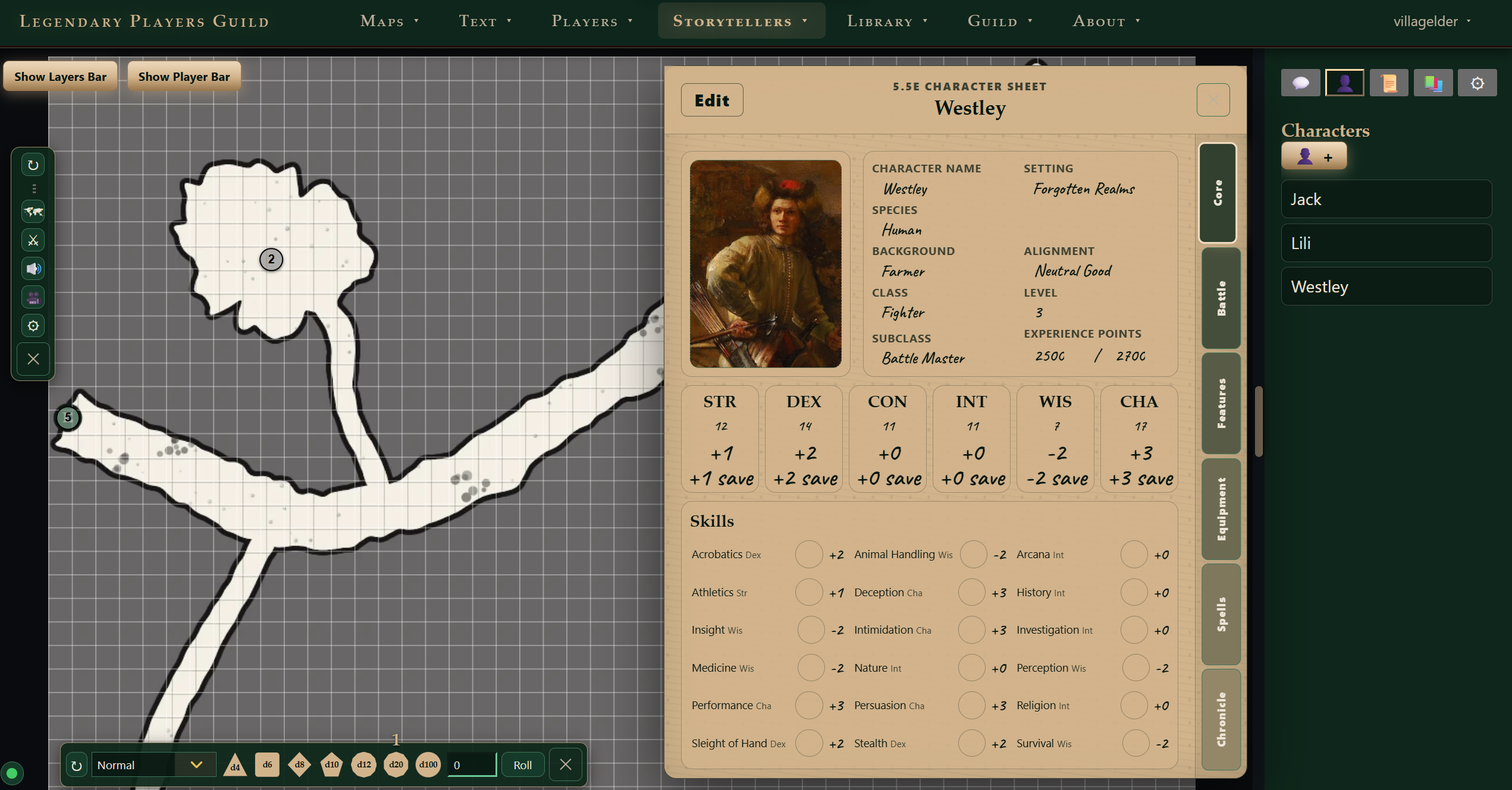Select the d20 die
This screenshot has height=790, width=1512.
396,765
